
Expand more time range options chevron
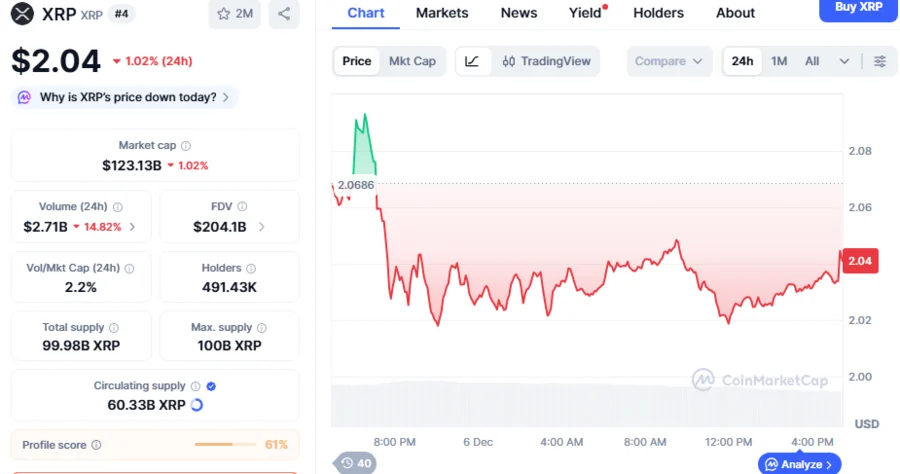tap(844, 61)
